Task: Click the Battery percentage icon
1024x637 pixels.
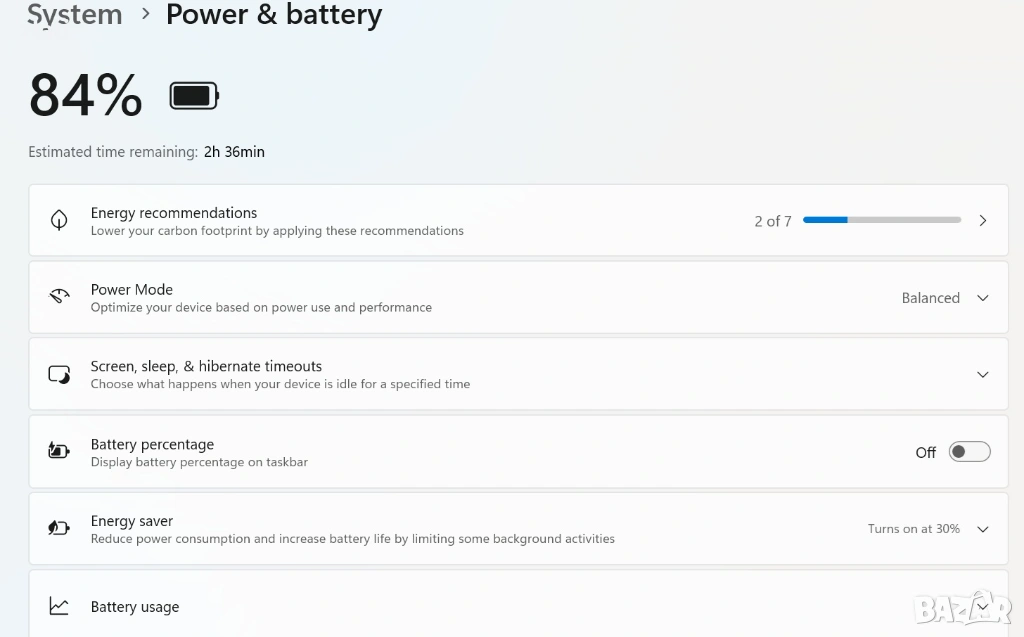Action: coord(59,451)
